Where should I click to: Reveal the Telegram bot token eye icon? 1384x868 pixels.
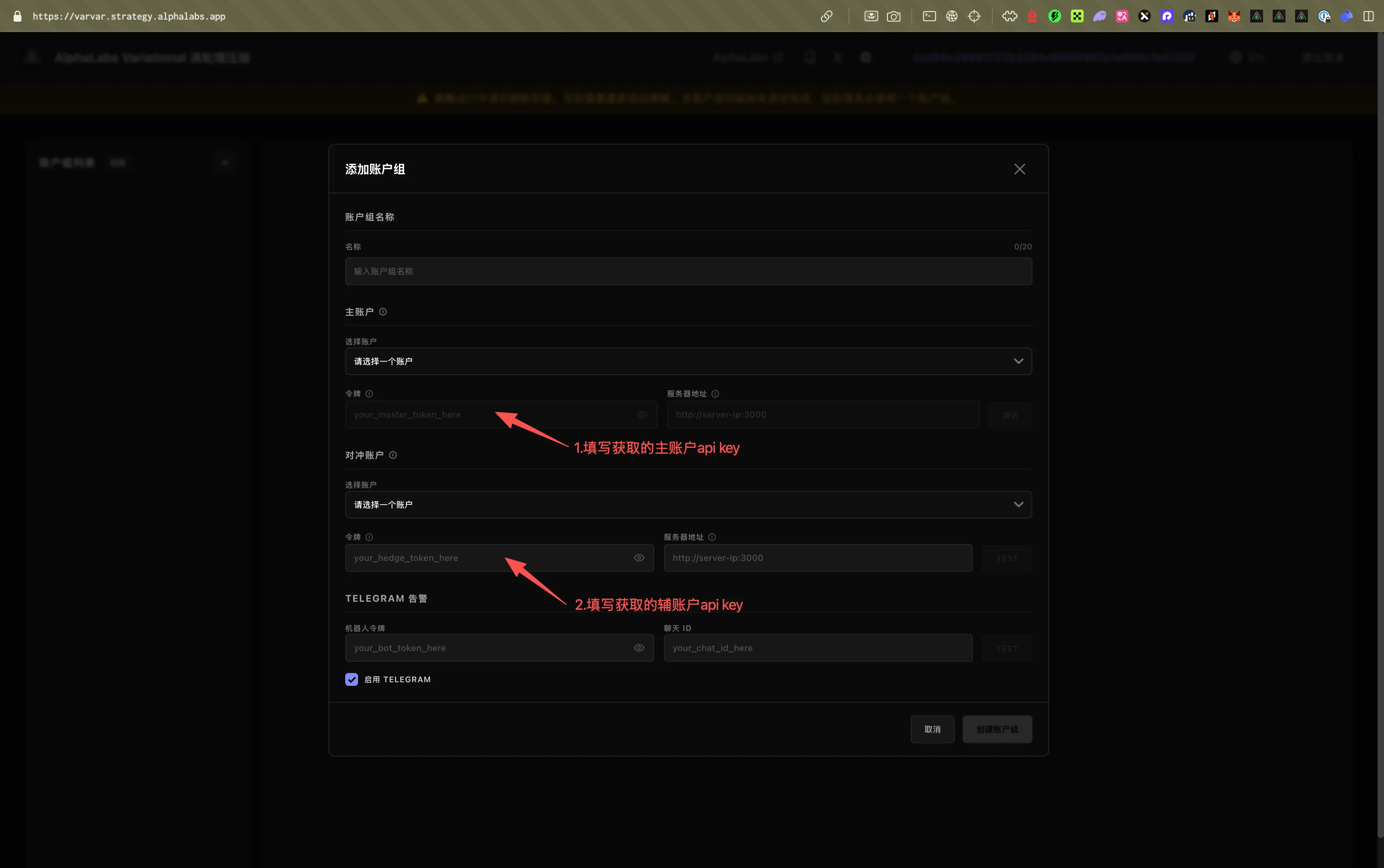point(639,647)
